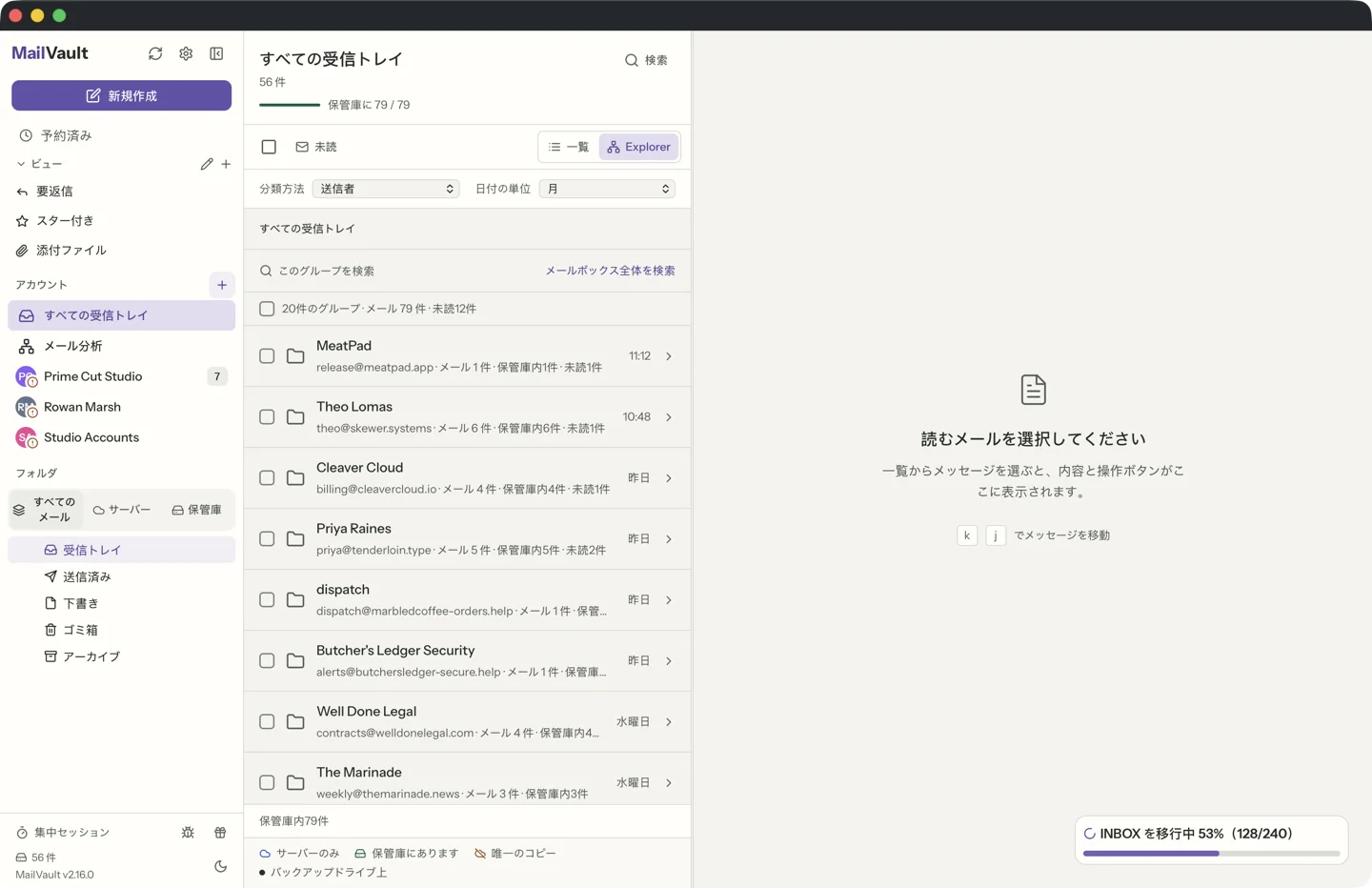
Task: Open Studio Accounts account avatar
Action: [x=26, y=437]
